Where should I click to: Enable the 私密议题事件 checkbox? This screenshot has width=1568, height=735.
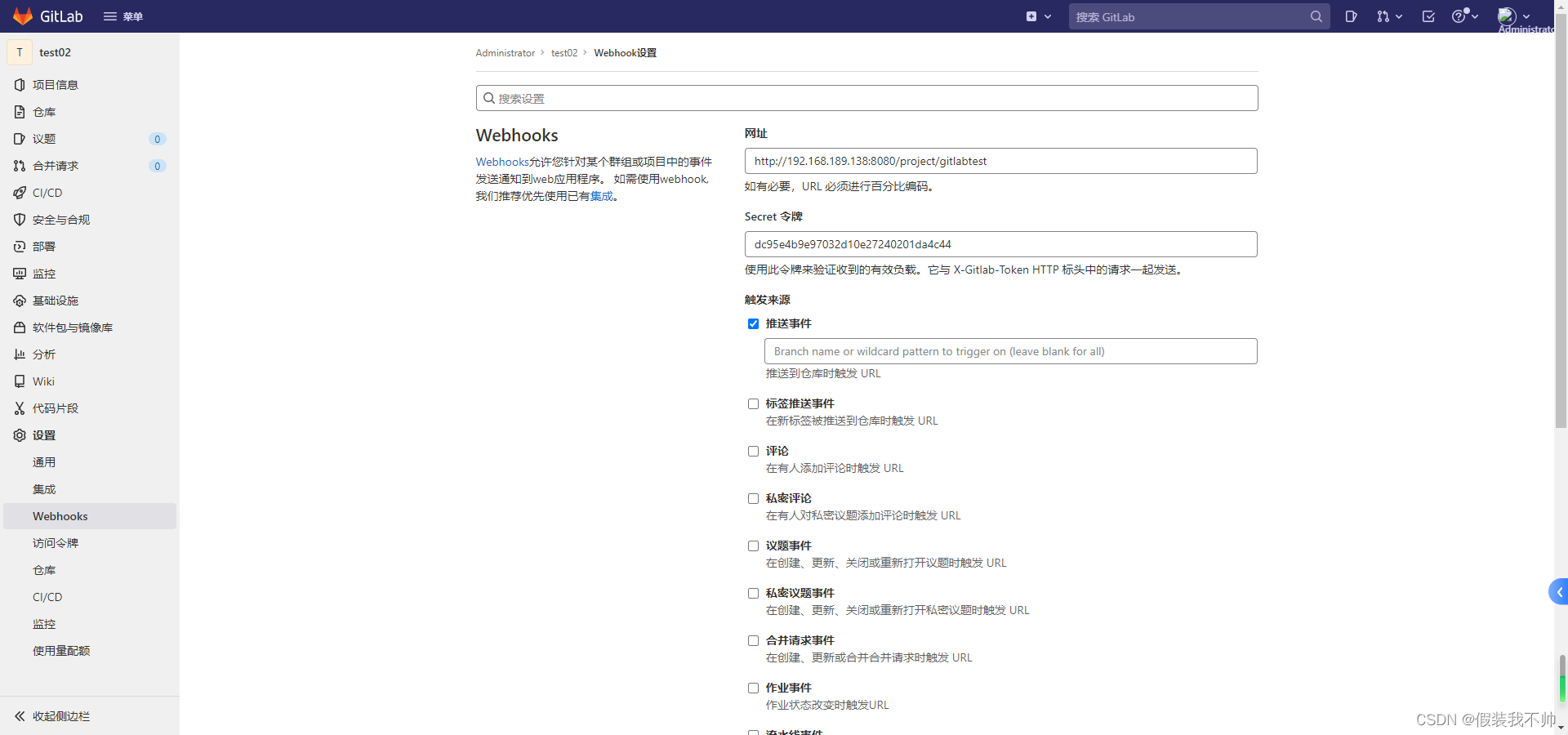pos(753,594)
